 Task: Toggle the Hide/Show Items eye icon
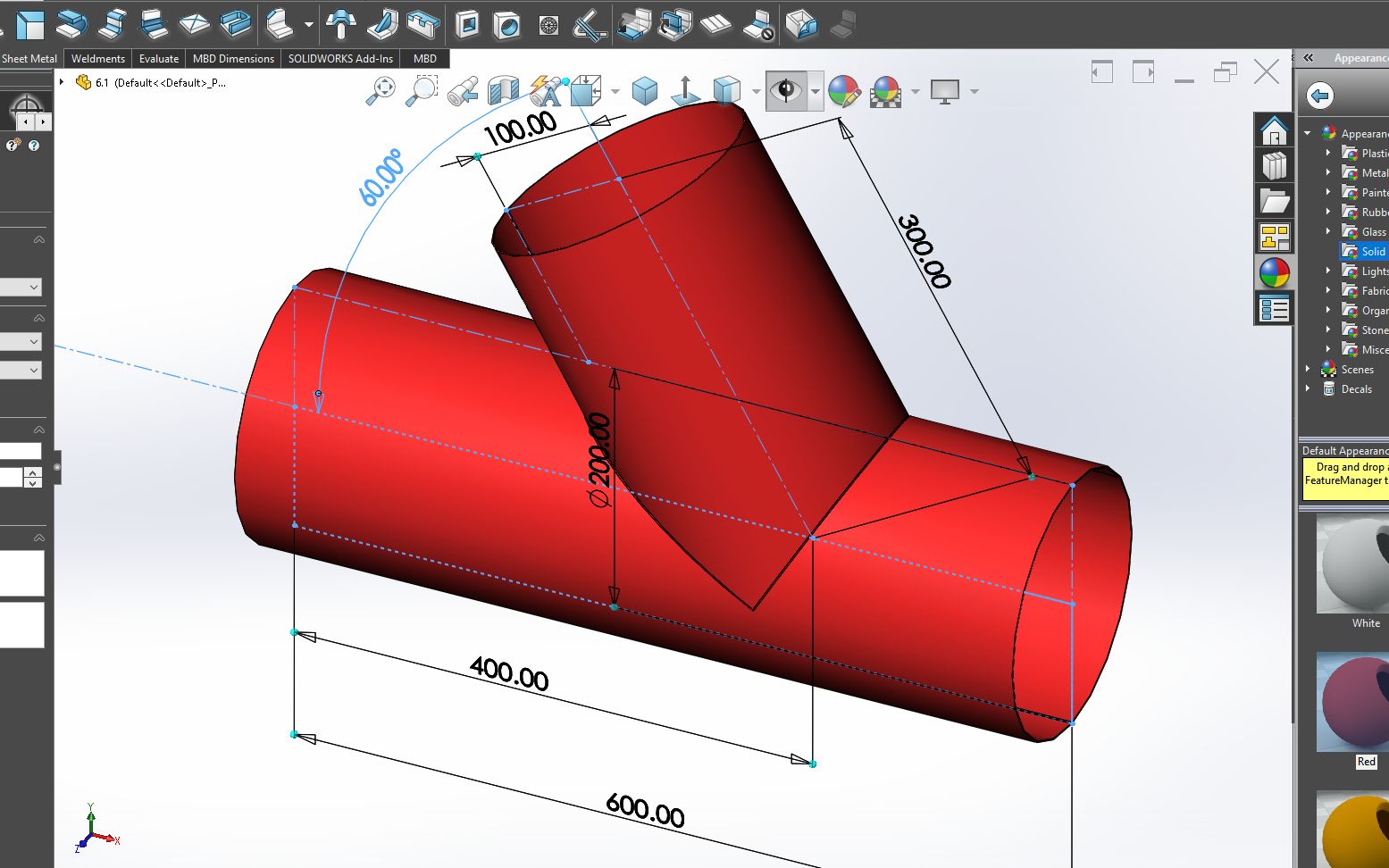click(x=785, y=90)
